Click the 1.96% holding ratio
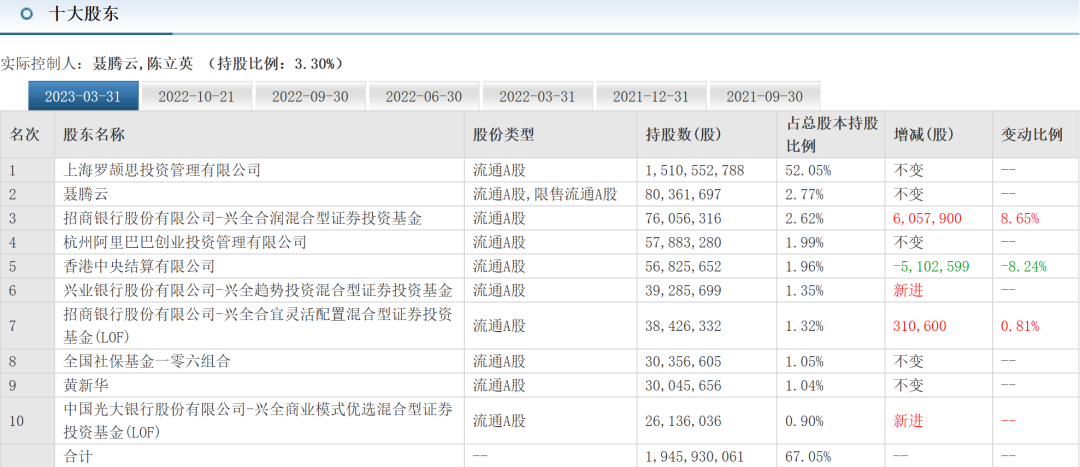 tap(805, 266)
